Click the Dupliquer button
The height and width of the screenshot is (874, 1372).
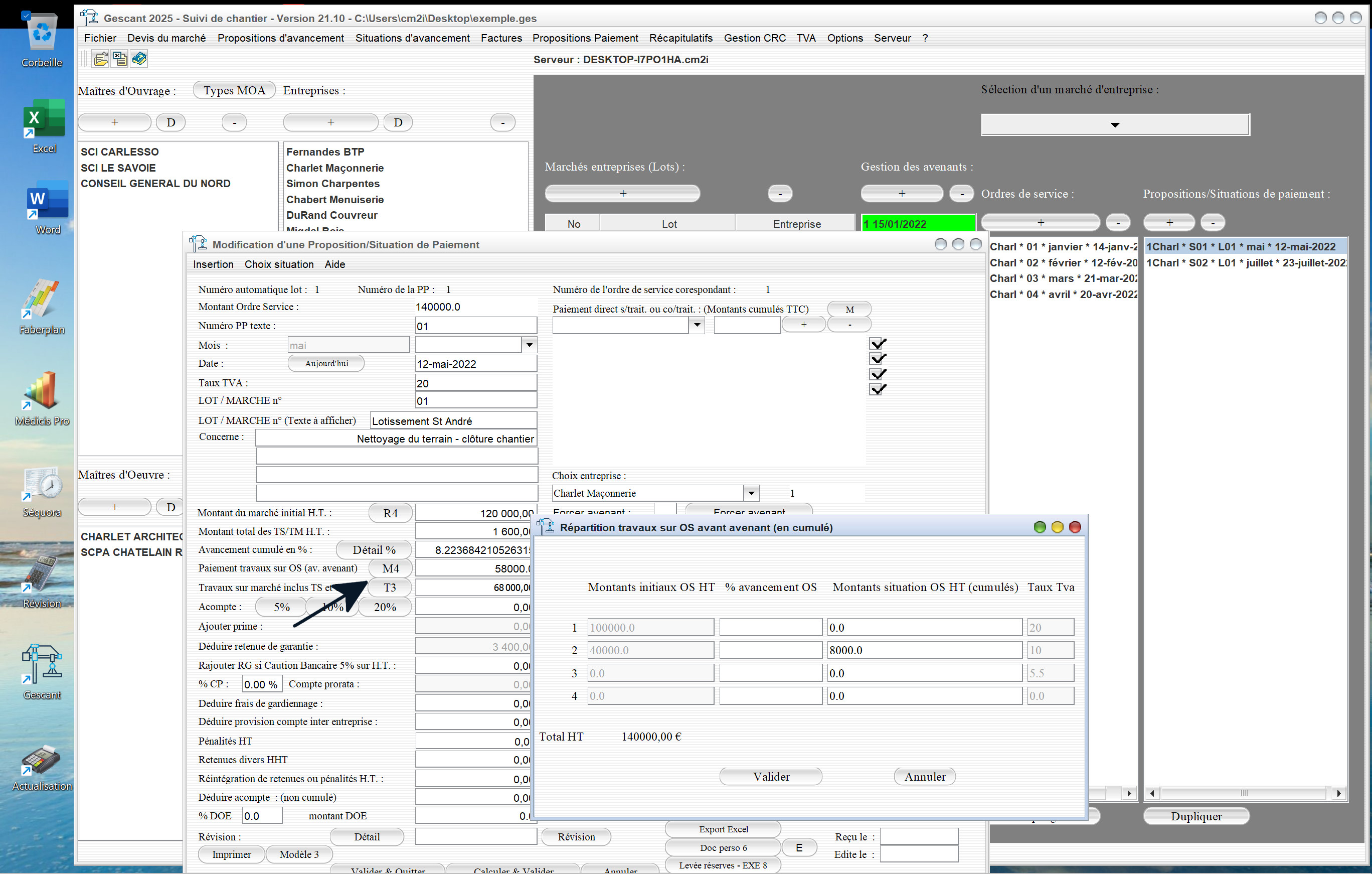point(1196,816)
